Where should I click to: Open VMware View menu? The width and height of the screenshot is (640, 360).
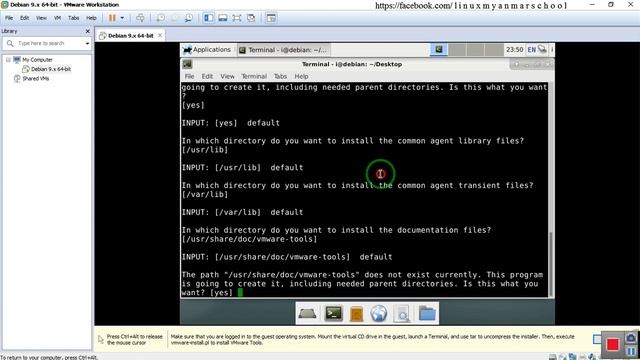point(41,18)
